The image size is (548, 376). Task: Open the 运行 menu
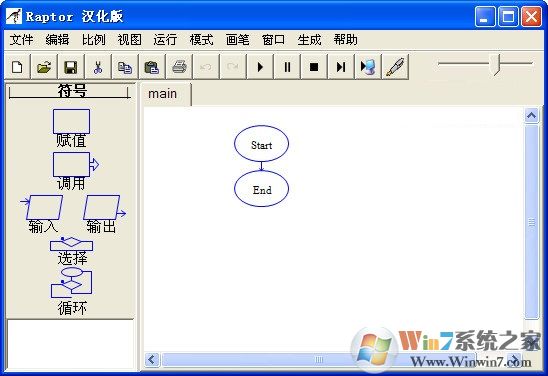click(x=165, y=39)
